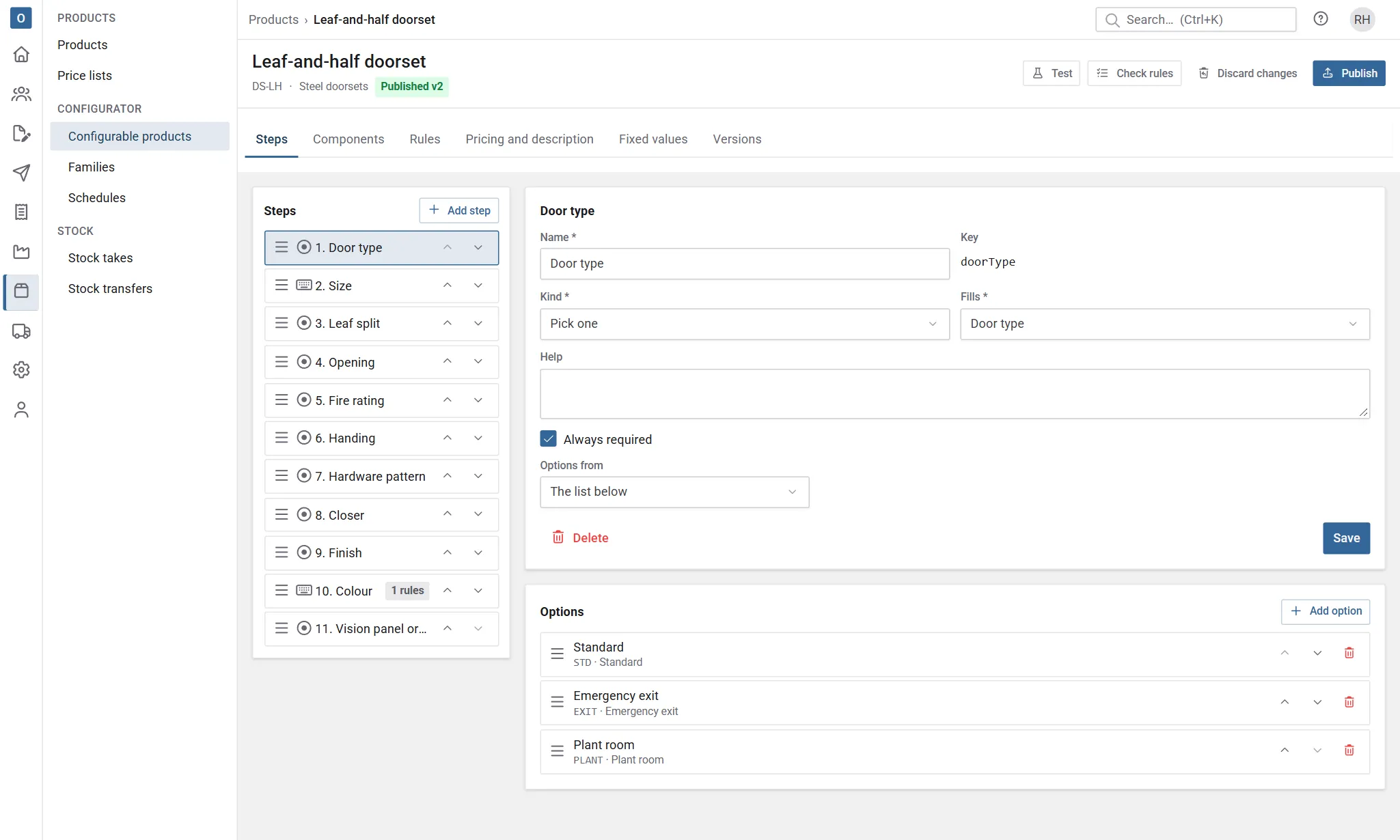Click the Publish button
This screenshot has width=1400, height=840.
click(1349, 73)
